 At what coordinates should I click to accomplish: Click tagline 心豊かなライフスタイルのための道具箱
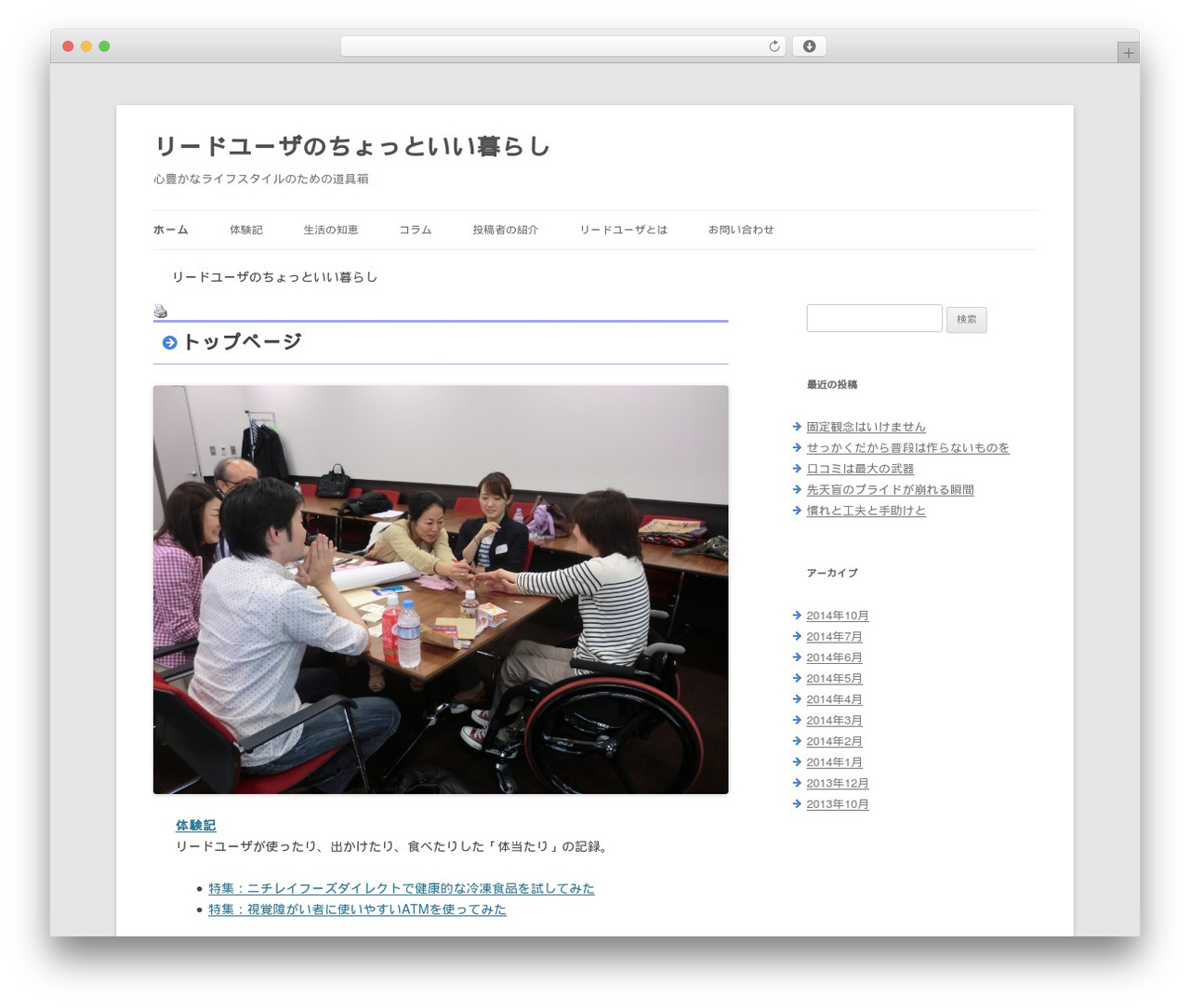coord(261,179)
